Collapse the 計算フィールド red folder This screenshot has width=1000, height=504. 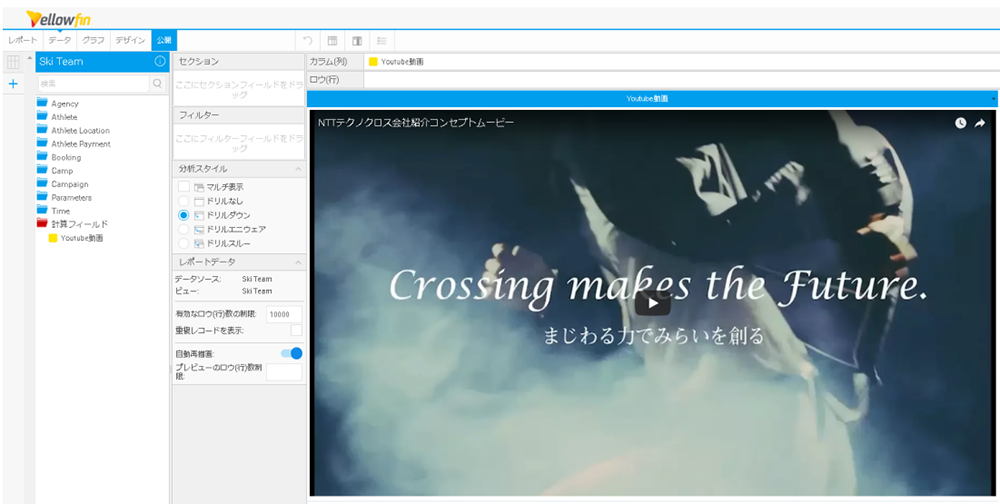42,223
